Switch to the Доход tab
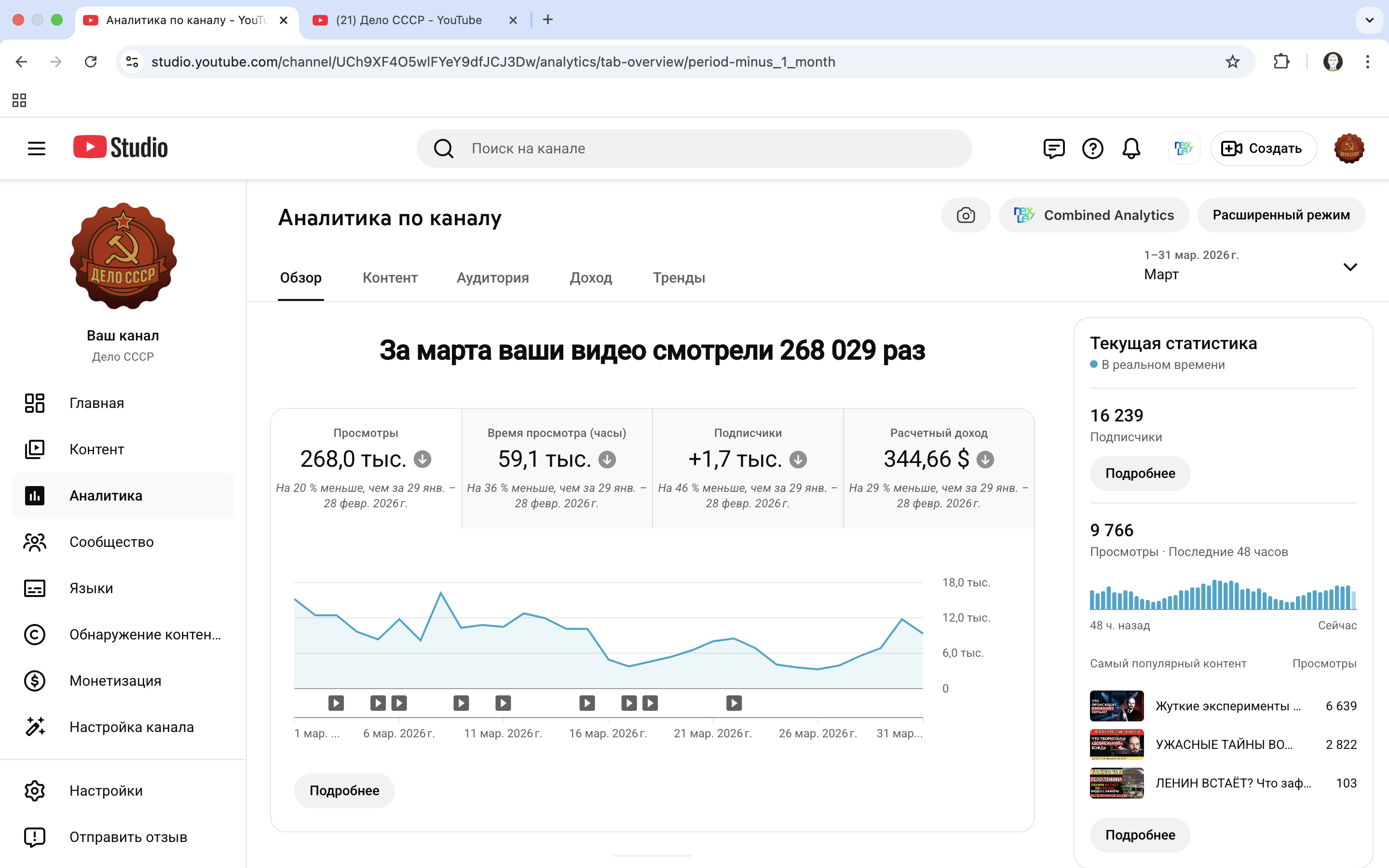 pos(591,278)
